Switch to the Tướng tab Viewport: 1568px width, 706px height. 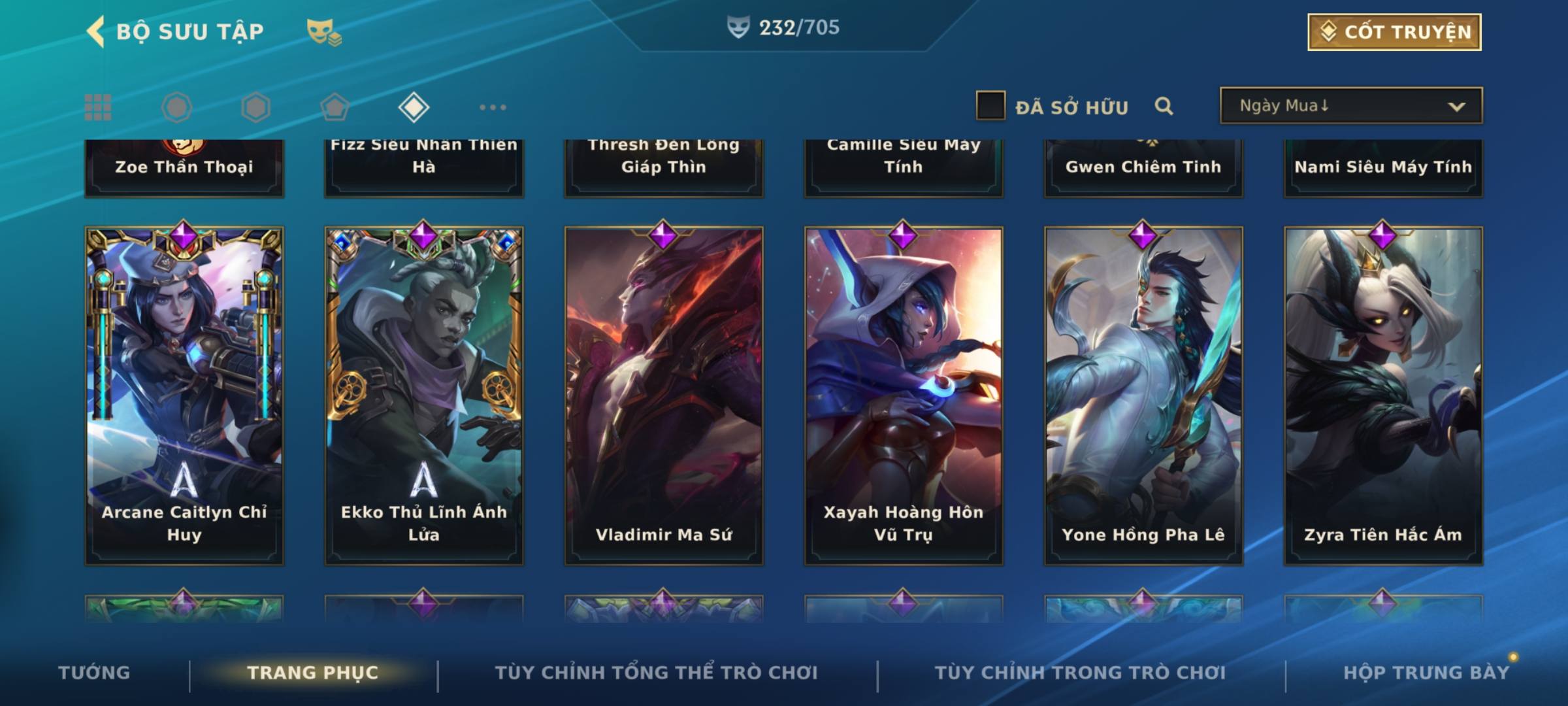point(94,672)
